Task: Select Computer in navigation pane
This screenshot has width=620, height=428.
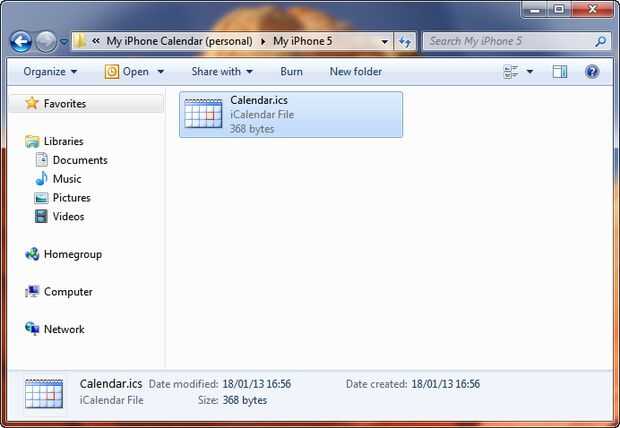Action: pyautogui.click(x=68, y=292)
